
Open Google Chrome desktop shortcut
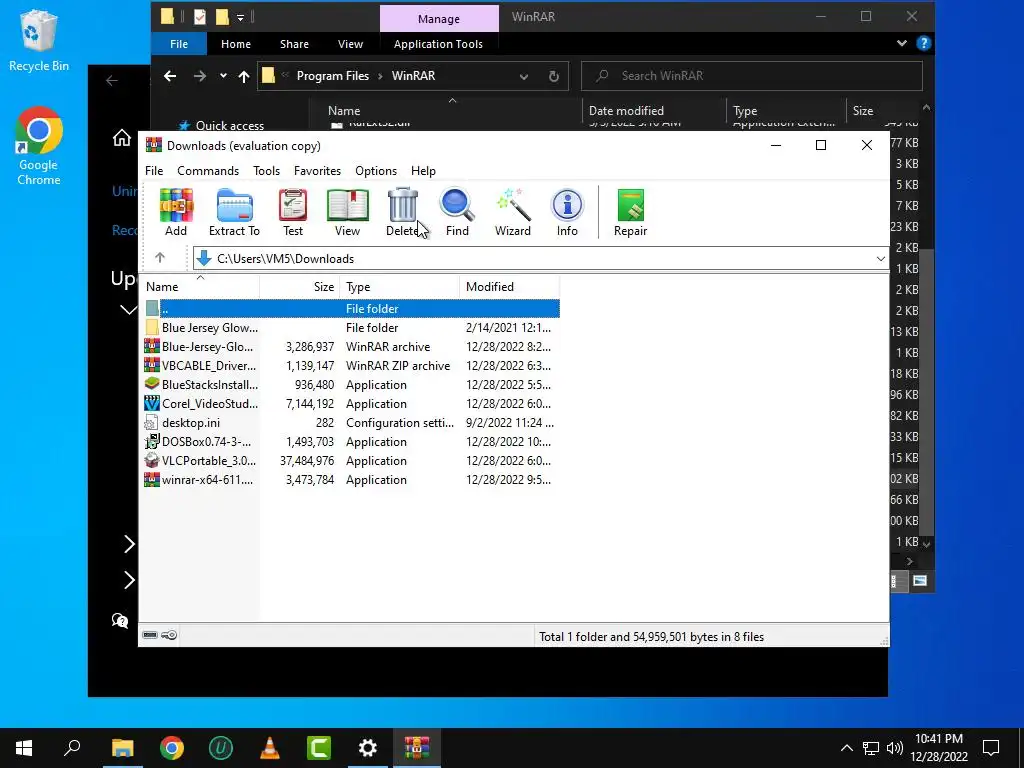[x=39, y=147]
